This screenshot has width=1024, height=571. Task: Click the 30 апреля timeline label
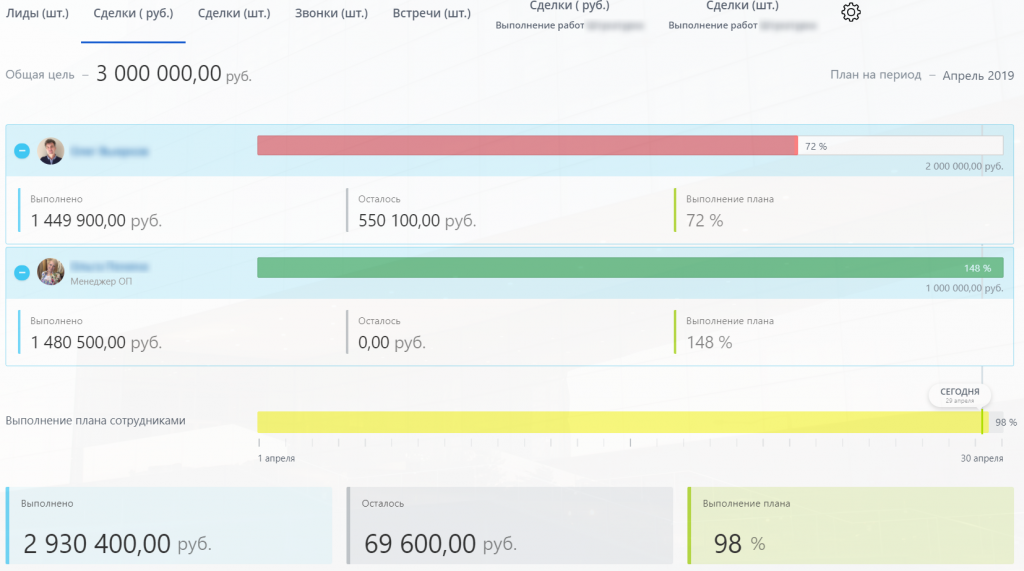(x=982, y=459)
